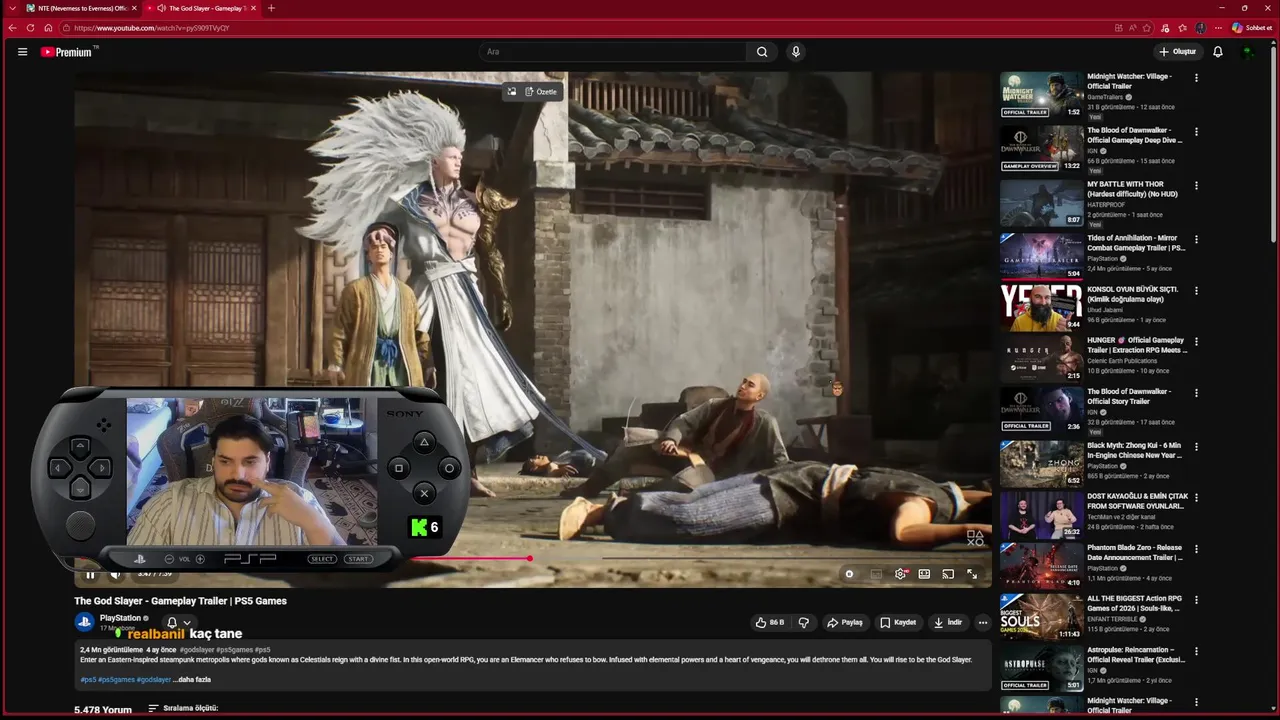Image resolution: width=1280 pixels, height=720 pixels.
Task: Open options for MY BATTLE WITH THOR
Action: [1196, 186]
